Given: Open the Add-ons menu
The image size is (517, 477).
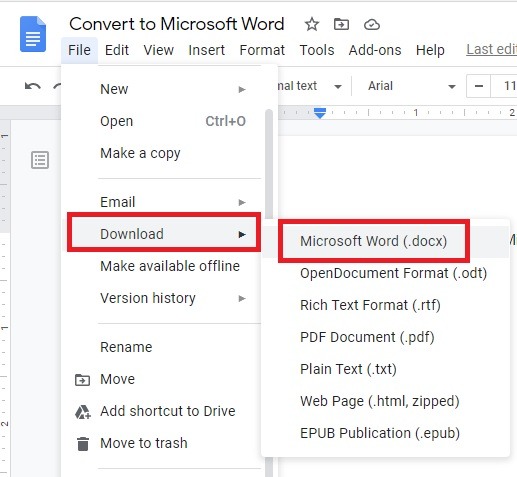Looking at the screenshot, I should 375,50.
